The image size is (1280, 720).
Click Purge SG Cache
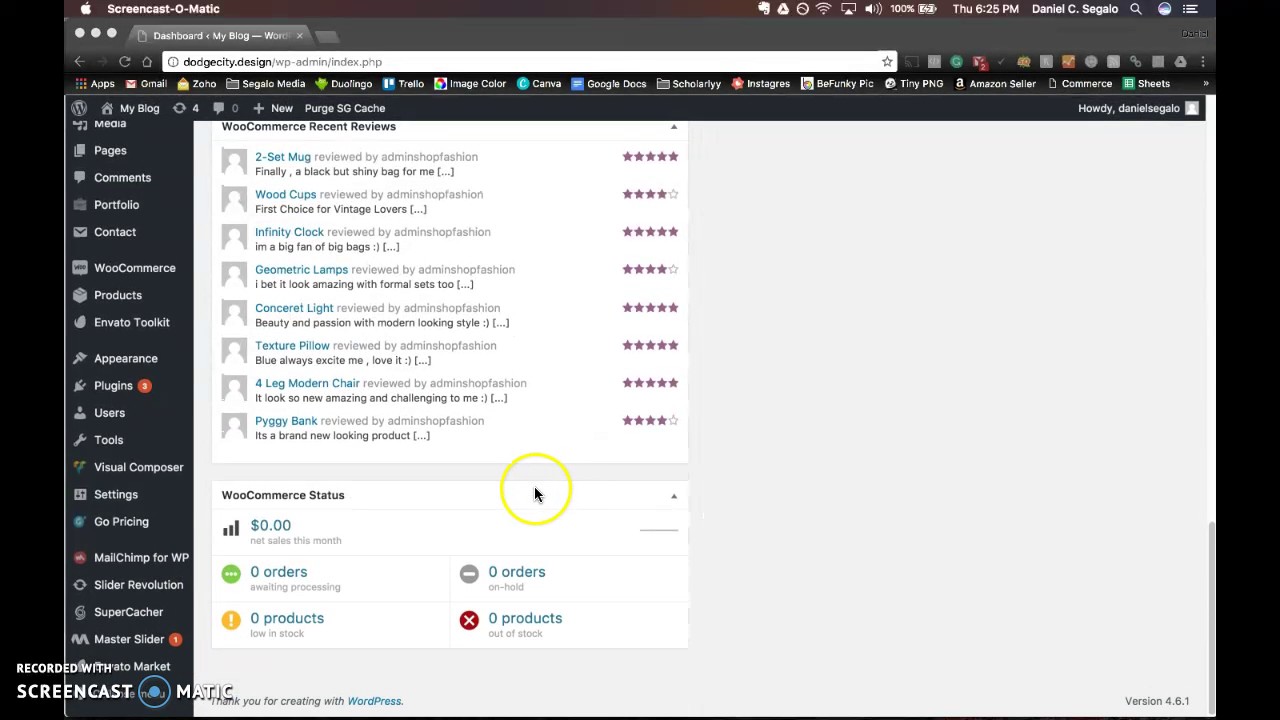coord(345,108)
